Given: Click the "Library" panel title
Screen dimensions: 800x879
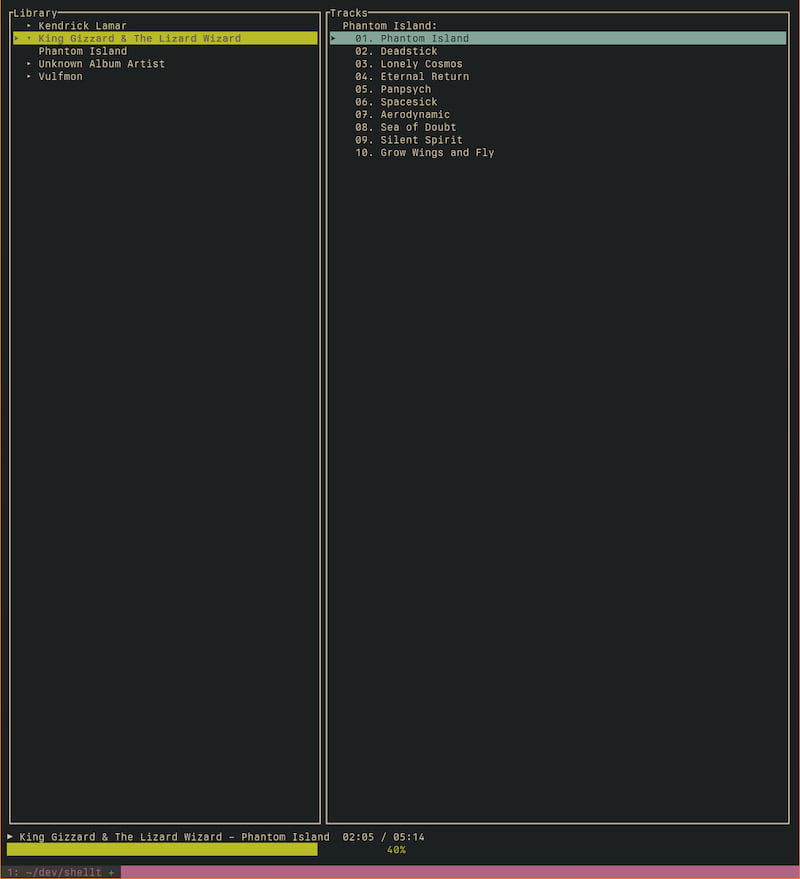Looking at the screenshot, I should pos(24,11).
